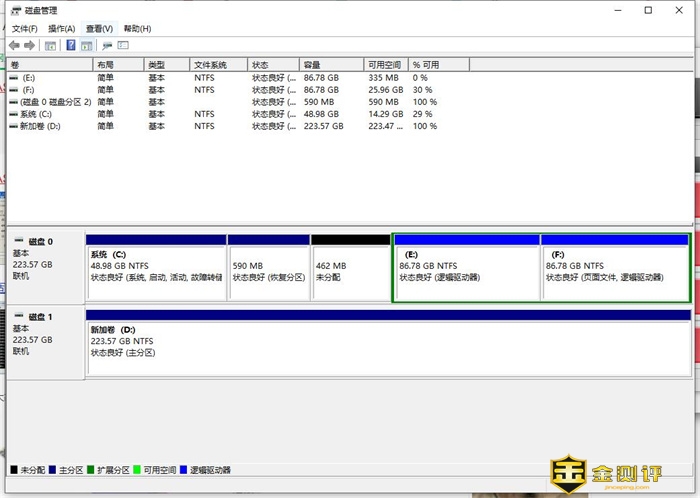Sort by the 可用空间 column header
This screenshot has width=700, height=498.
[385, 64]
